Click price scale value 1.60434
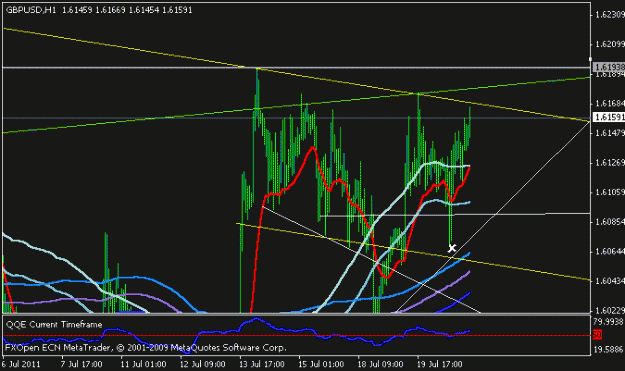 click(609, 281)
